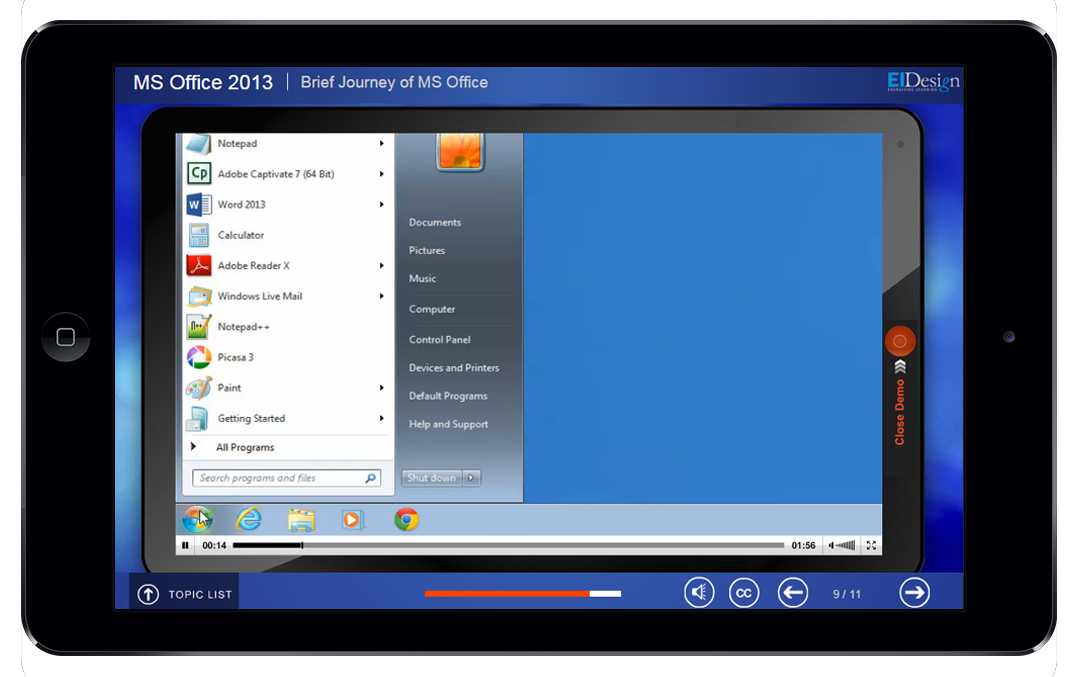The height and width of the screenshot is (677, 1078).
Task: Open Default Programs
Action: [448, 396]
